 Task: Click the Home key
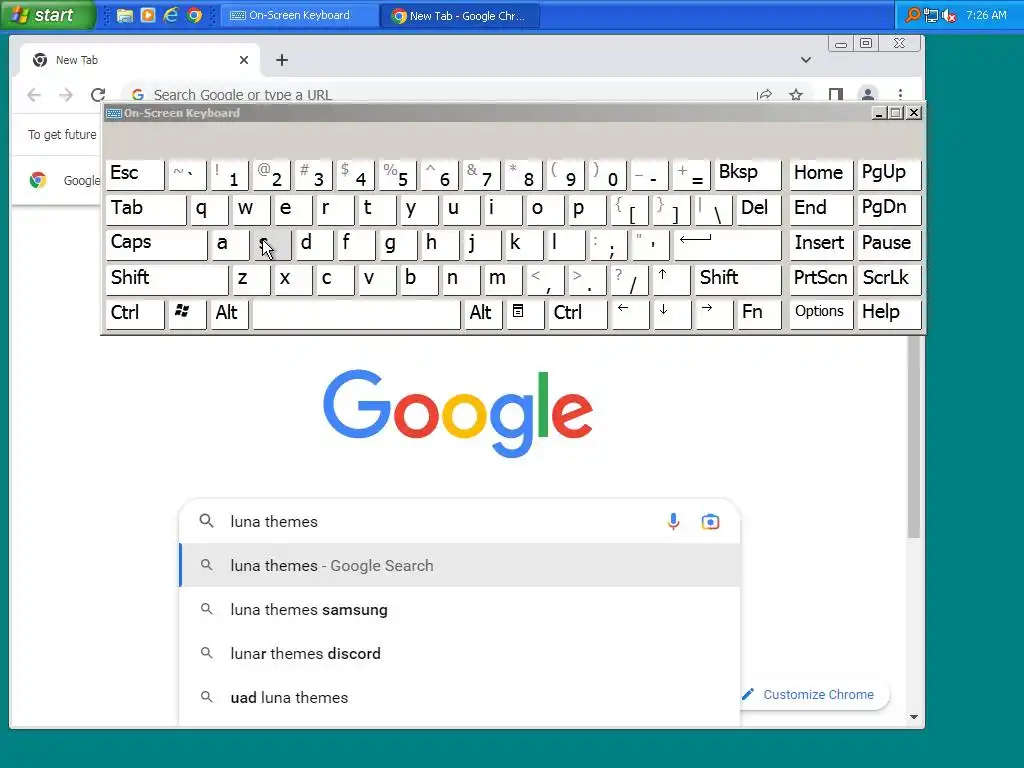pyautogui.click(x=822, y=174)
